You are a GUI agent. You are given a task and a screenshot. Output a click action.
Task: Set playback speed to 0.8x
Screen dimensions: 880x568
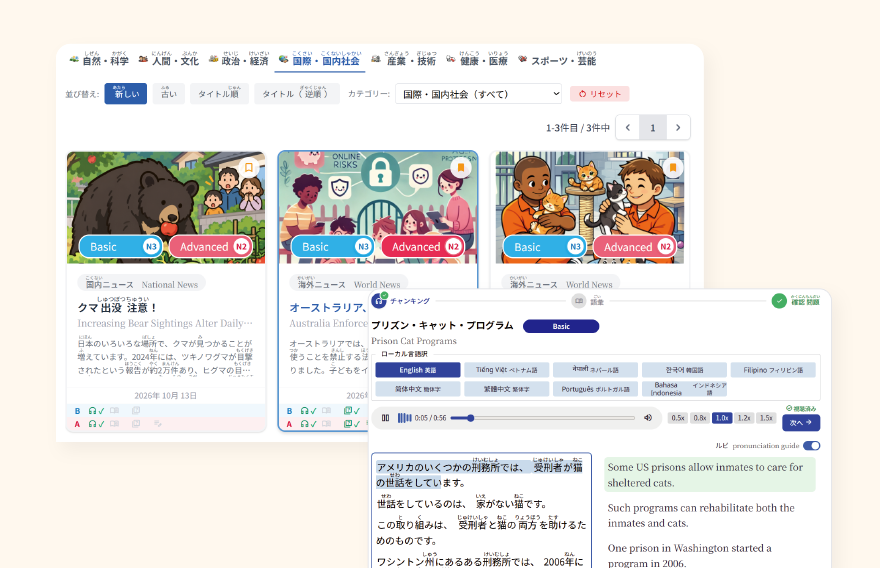coord(700,418)
